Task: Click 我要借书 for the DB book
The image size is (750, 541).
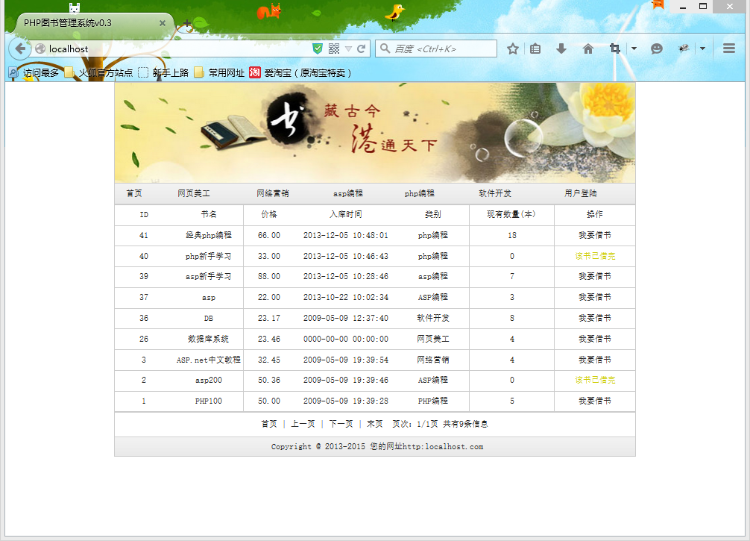Action: tap(595, 318)
